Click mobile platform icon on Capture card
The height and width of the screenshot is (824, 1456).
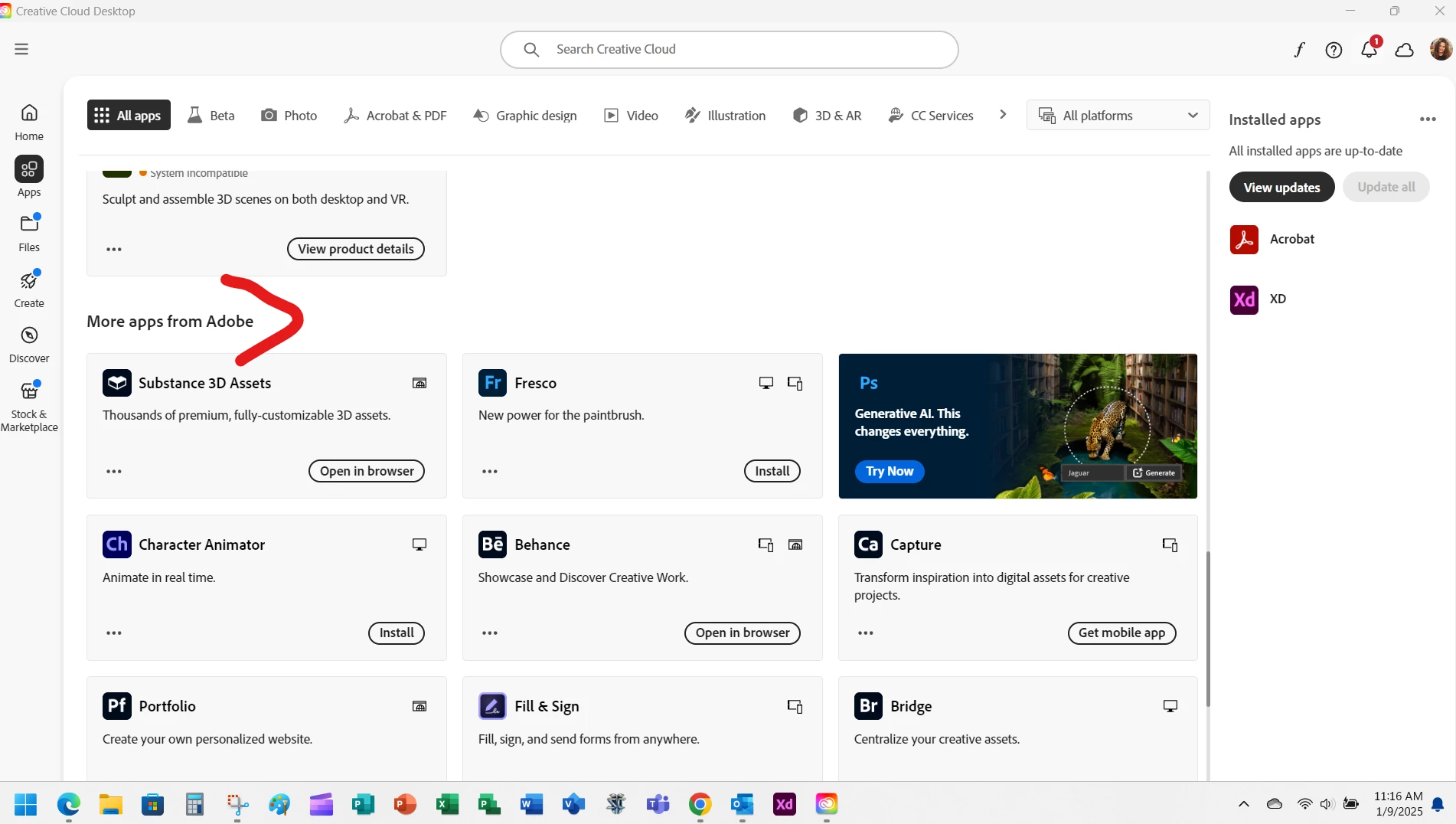pos(1170,544)
